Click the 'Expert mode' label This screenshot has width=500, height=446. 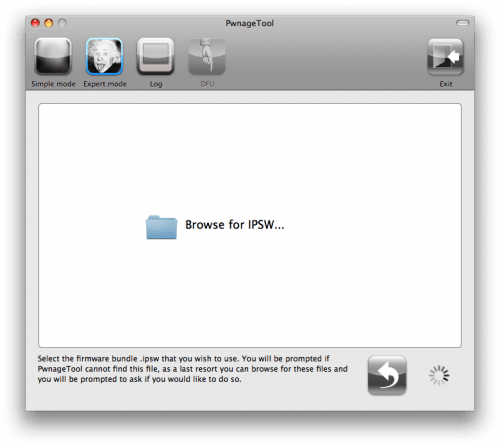(105, 84)
